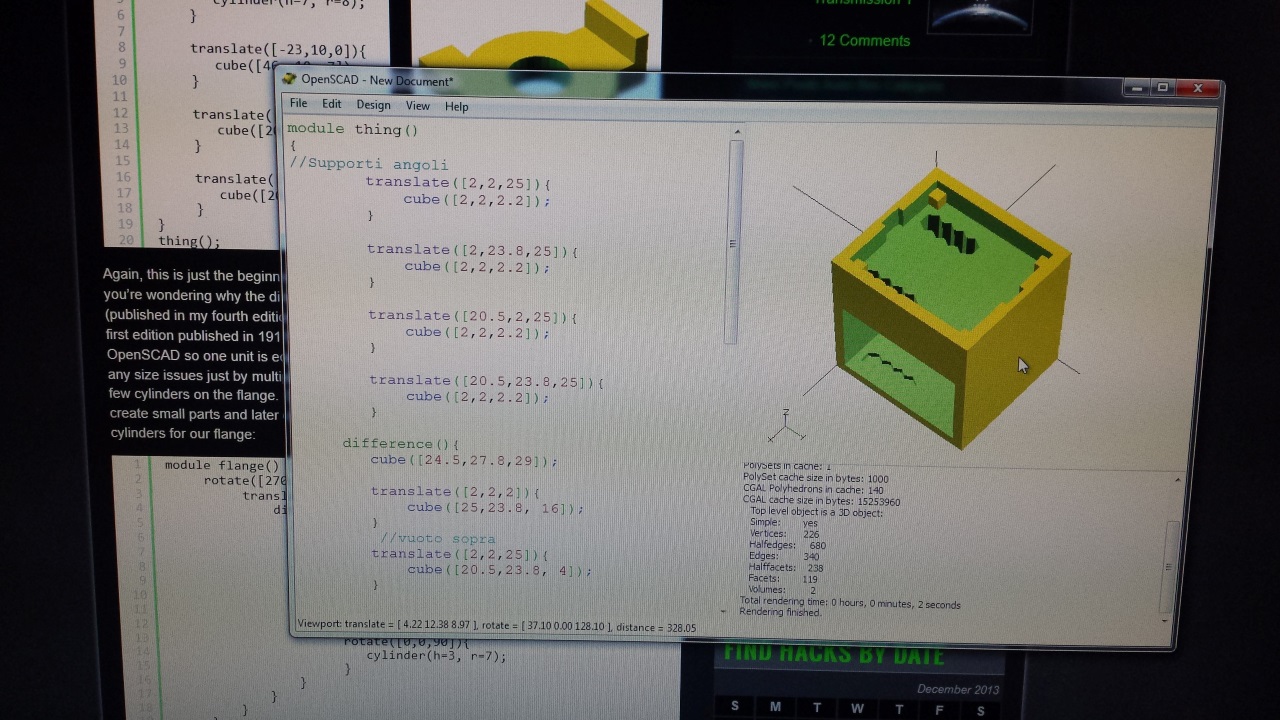Click 'Top level object is a 3D object:'
Image resolution: width=1280 pixels, height=720 pixels.
tap(816, 512)
